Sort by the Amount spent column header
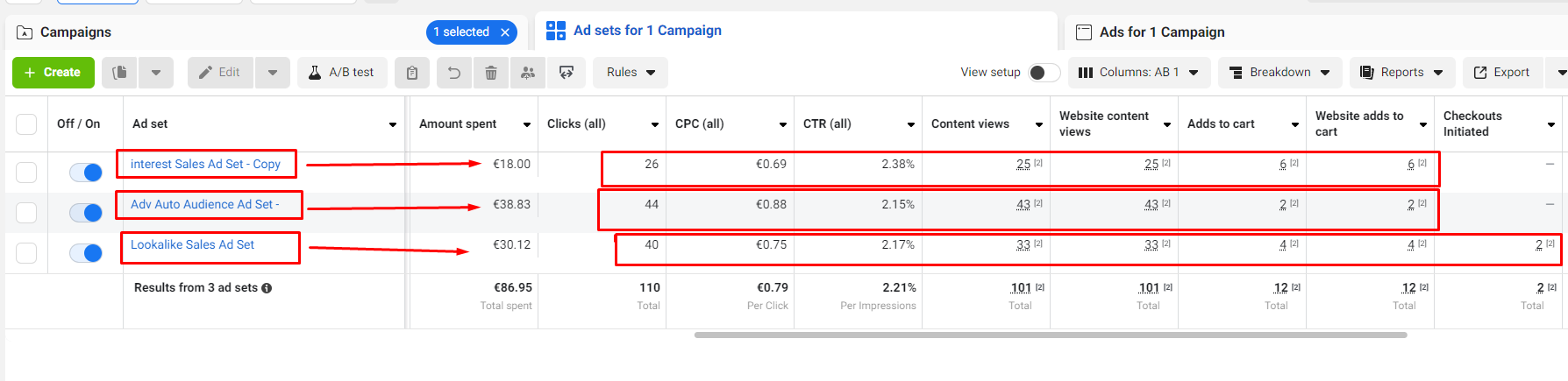The width and height of the screenshot is (1568, 381). tap(458, 124)
